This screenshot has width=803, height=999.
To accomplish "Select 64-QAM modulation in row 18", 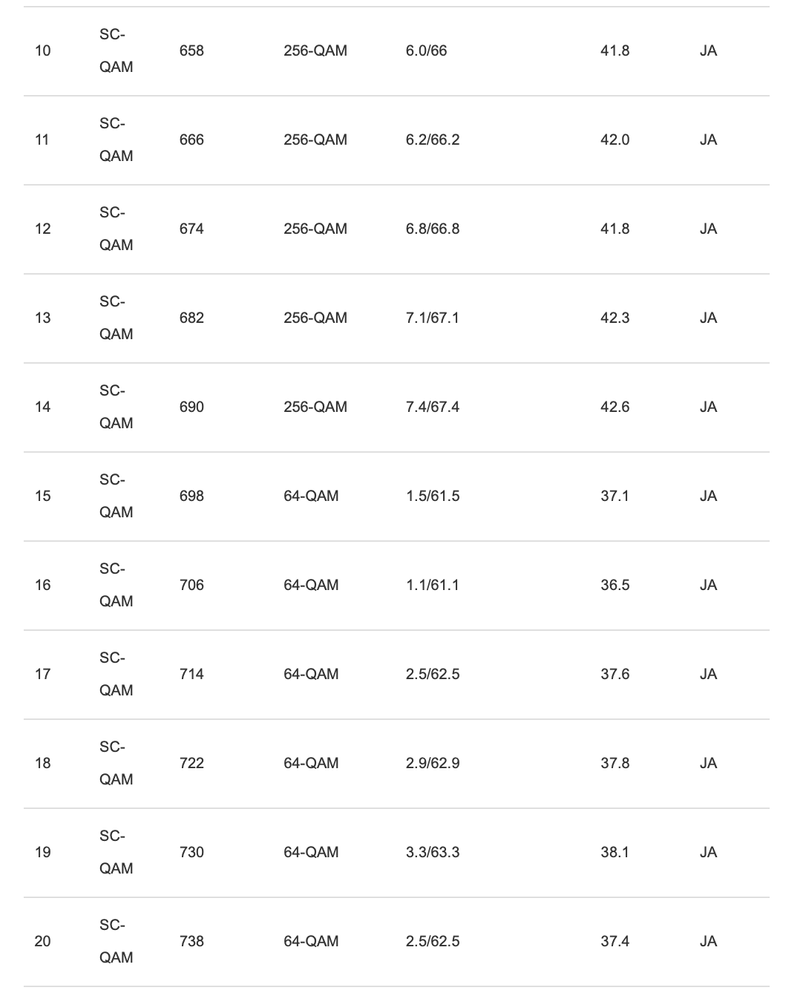I will [x=310, y=763].
